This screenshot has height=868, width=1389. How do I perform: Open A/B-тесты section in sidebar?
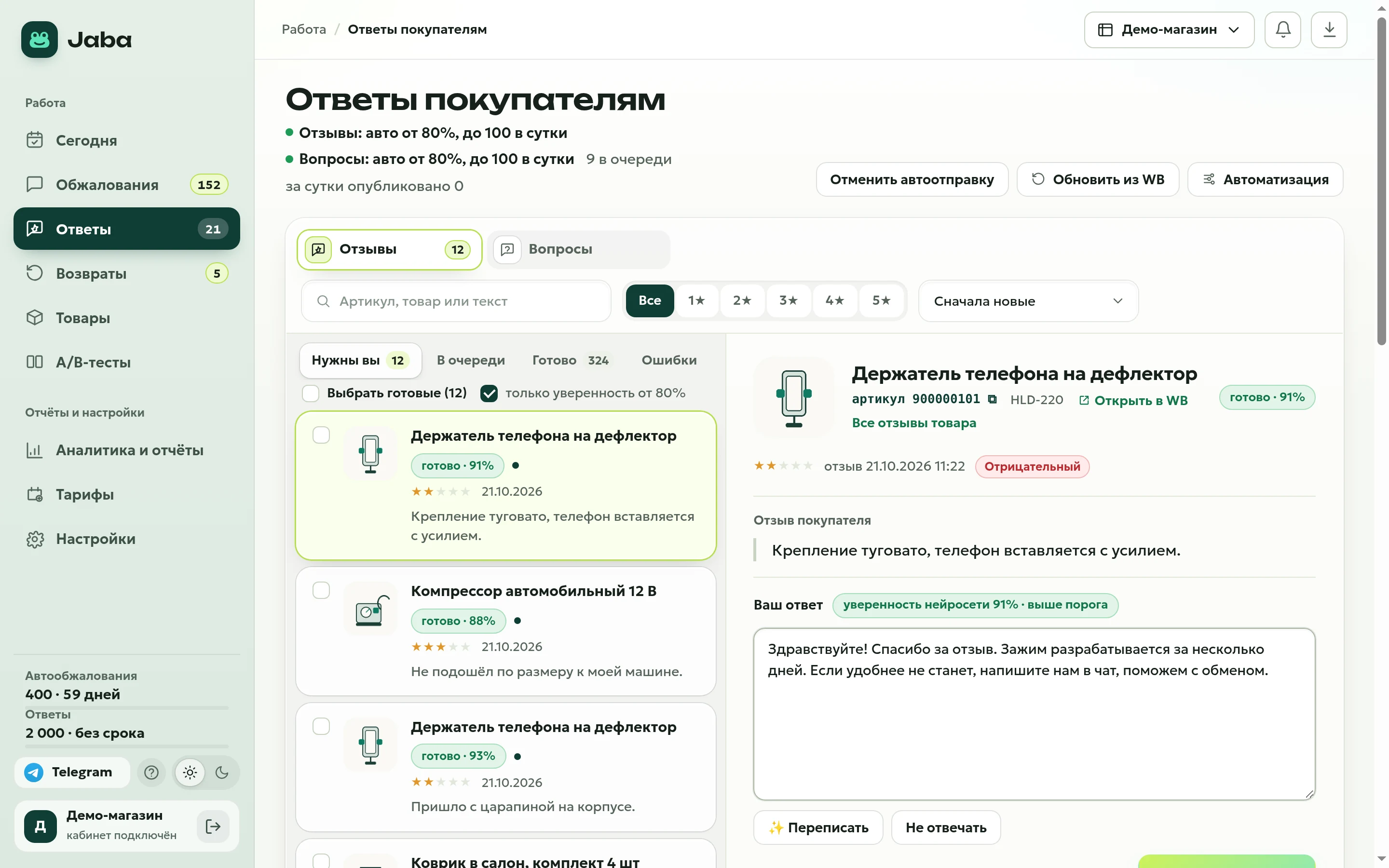point(127,362)
